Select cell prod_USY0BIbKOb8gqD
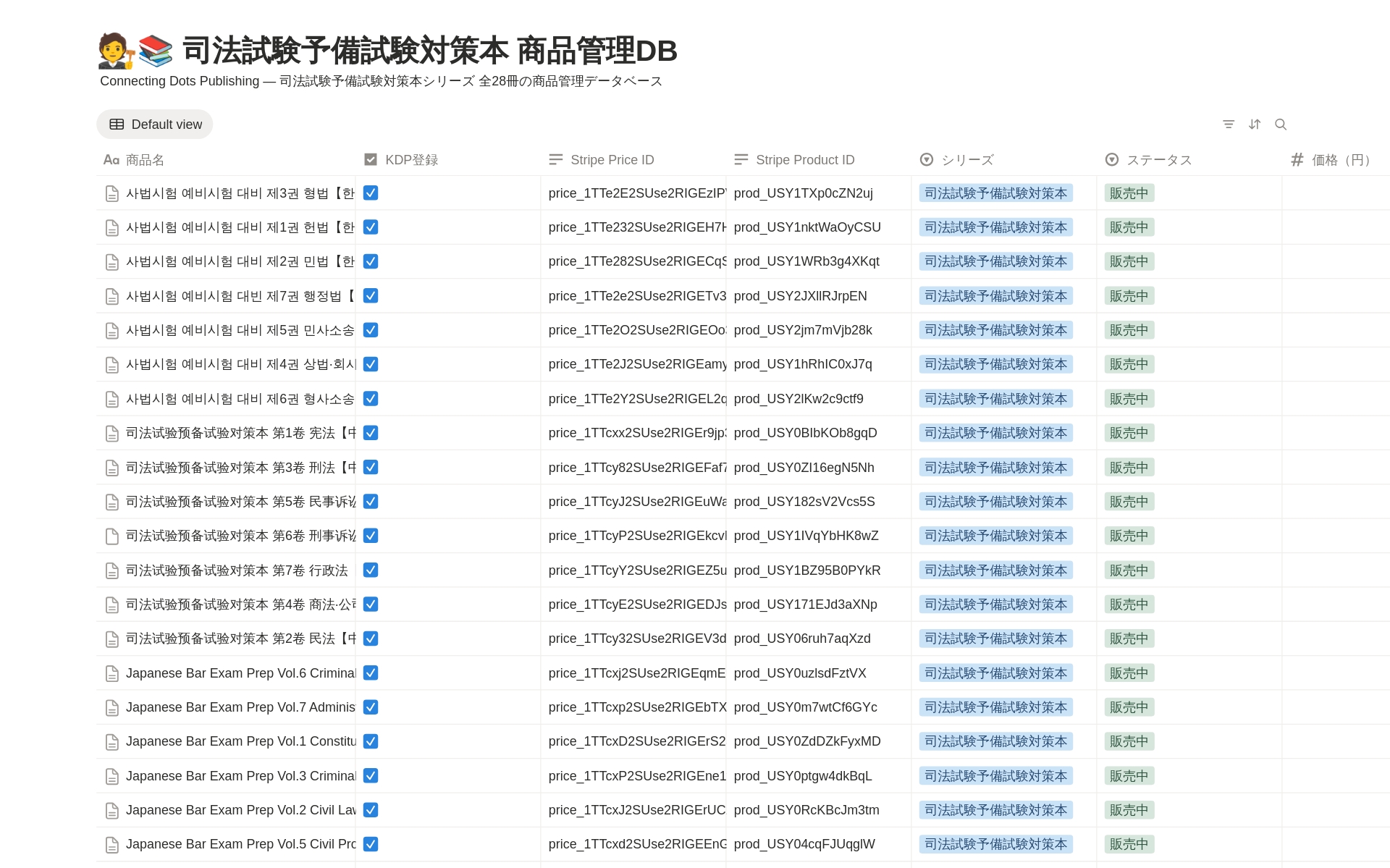 pos(819,433)
